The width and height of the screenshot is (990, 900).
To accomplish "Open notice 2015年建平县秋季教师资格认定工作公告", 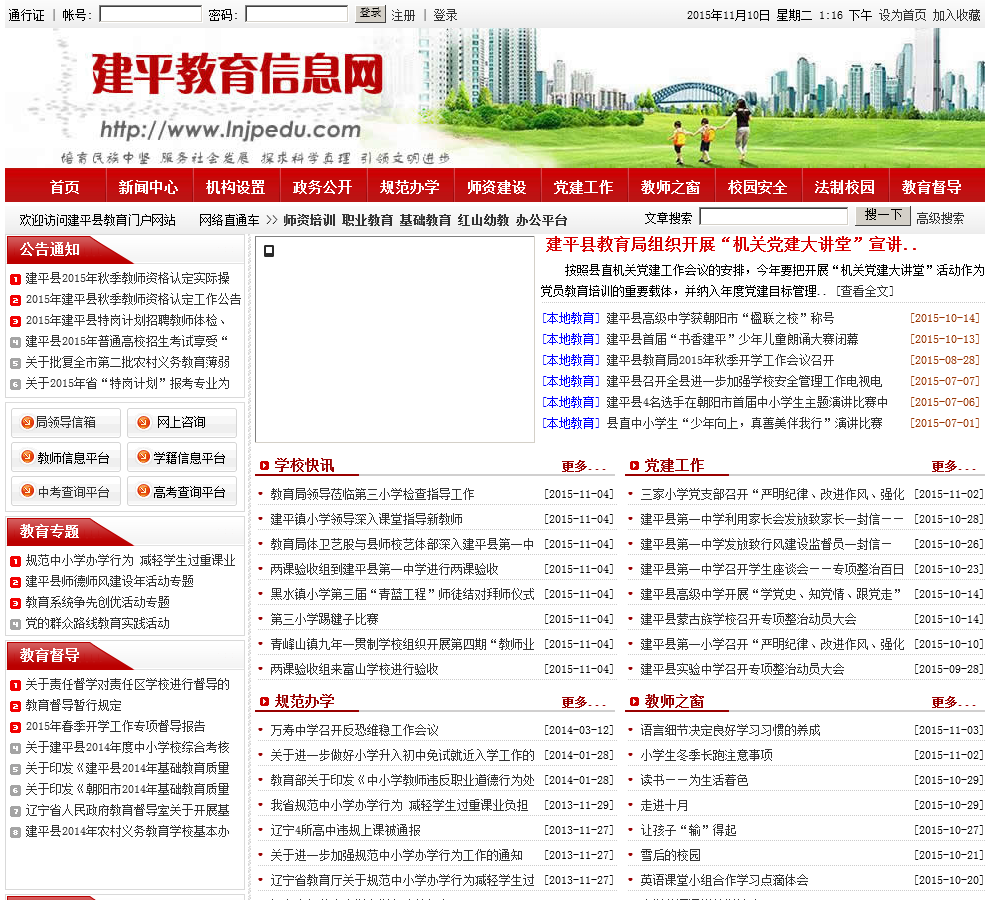I will pyautogui.click(x=133, y=299).
